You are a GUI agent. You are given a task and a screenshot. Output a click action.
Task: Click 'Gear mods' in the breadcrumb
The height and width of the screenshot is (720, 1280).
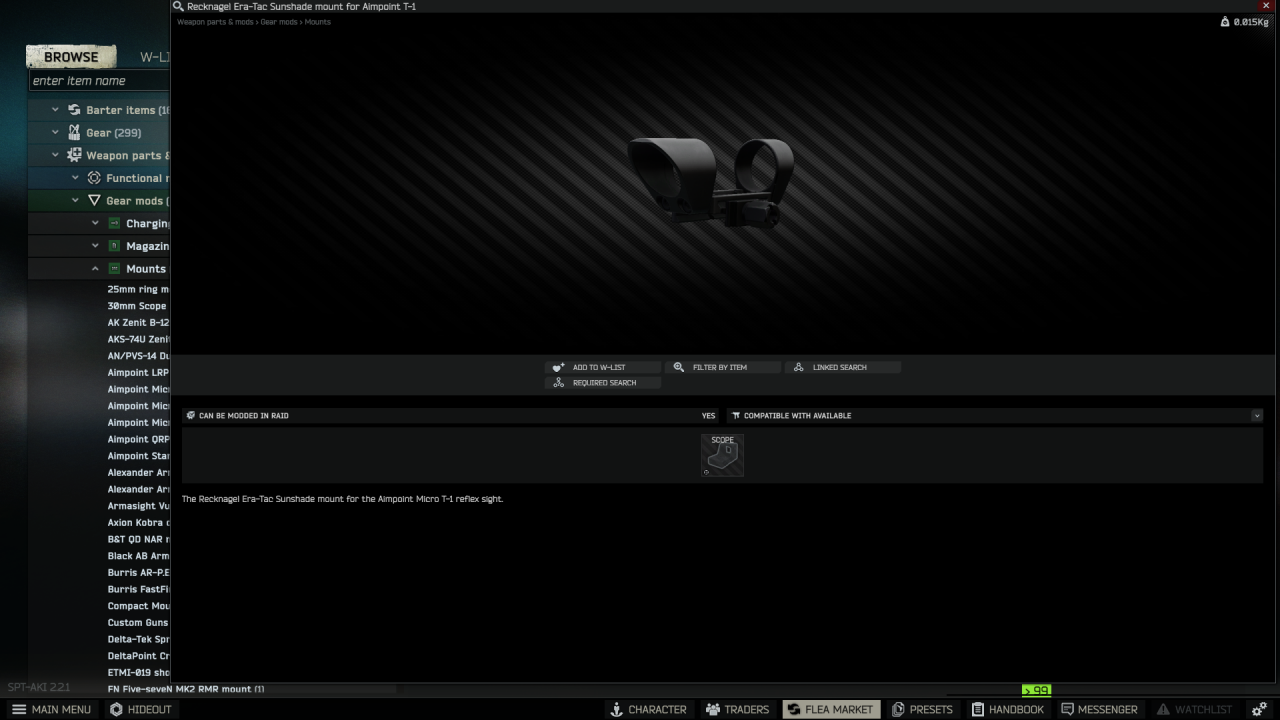pyautogui.click(x=279, y=22)
